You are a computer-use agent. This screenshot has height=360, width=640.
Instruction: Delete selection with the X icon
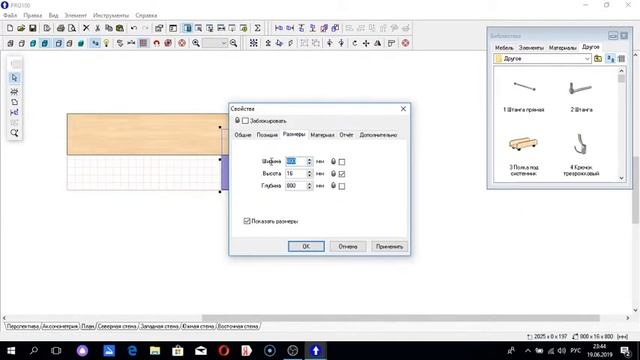pos(86,28)
